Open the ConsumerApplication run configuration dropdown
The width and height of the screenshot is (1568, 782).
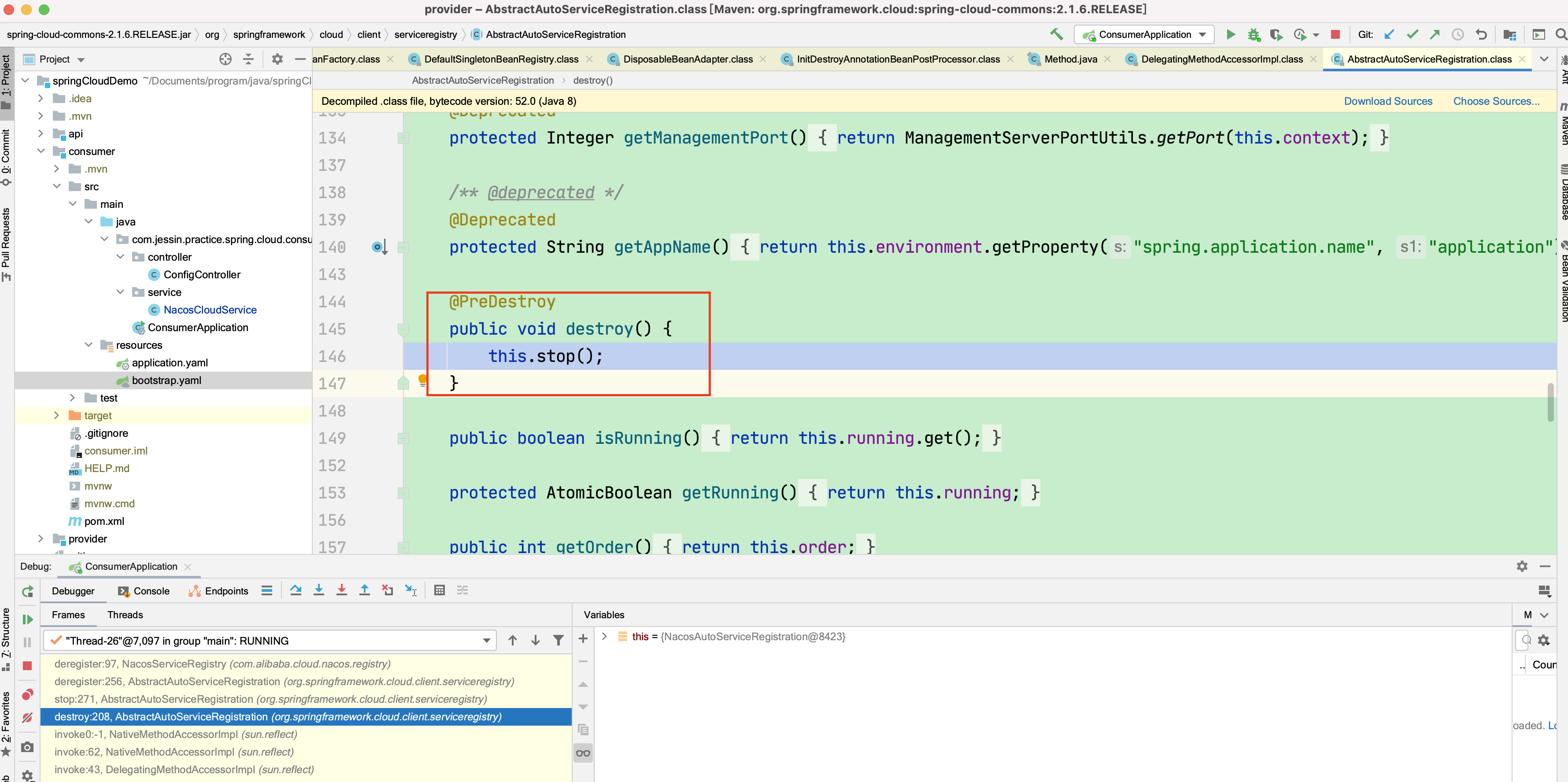pyautogui.click(x=1144, y=34)
